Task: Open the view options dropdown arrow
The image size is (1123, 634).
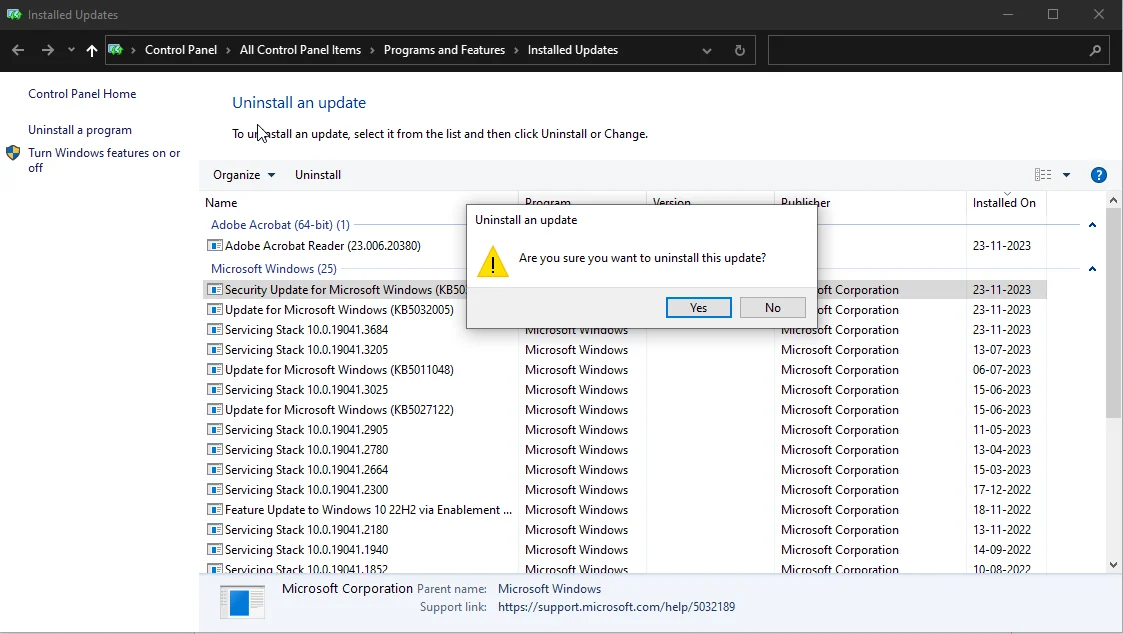Action: (1066, 175)
